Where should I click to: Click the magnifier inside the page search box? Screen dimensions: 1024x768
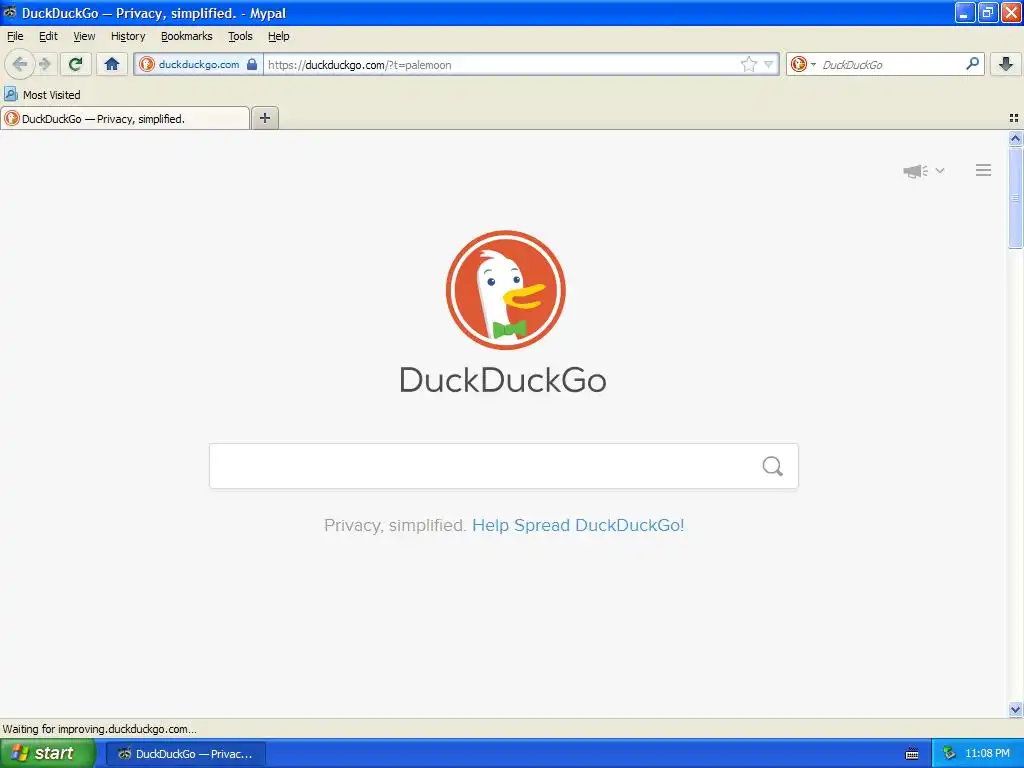tap(773, 466)
